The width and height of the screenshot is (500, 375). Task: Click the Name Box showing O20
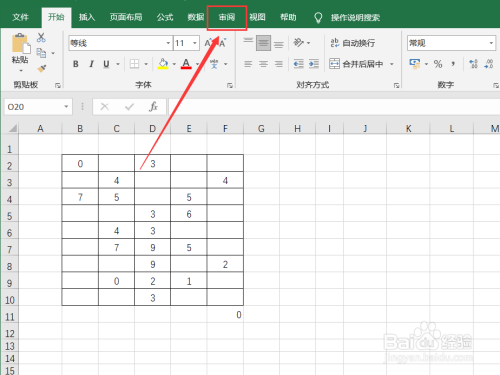(34, 107)
